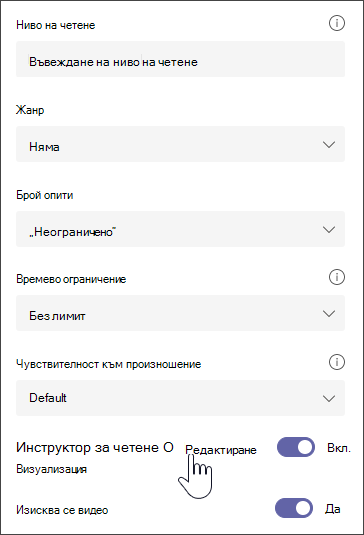Click chevron arrow in Времево ограничение field
Image resolution: width=364 pixels, height=535 pixels.
click(329, 314)
